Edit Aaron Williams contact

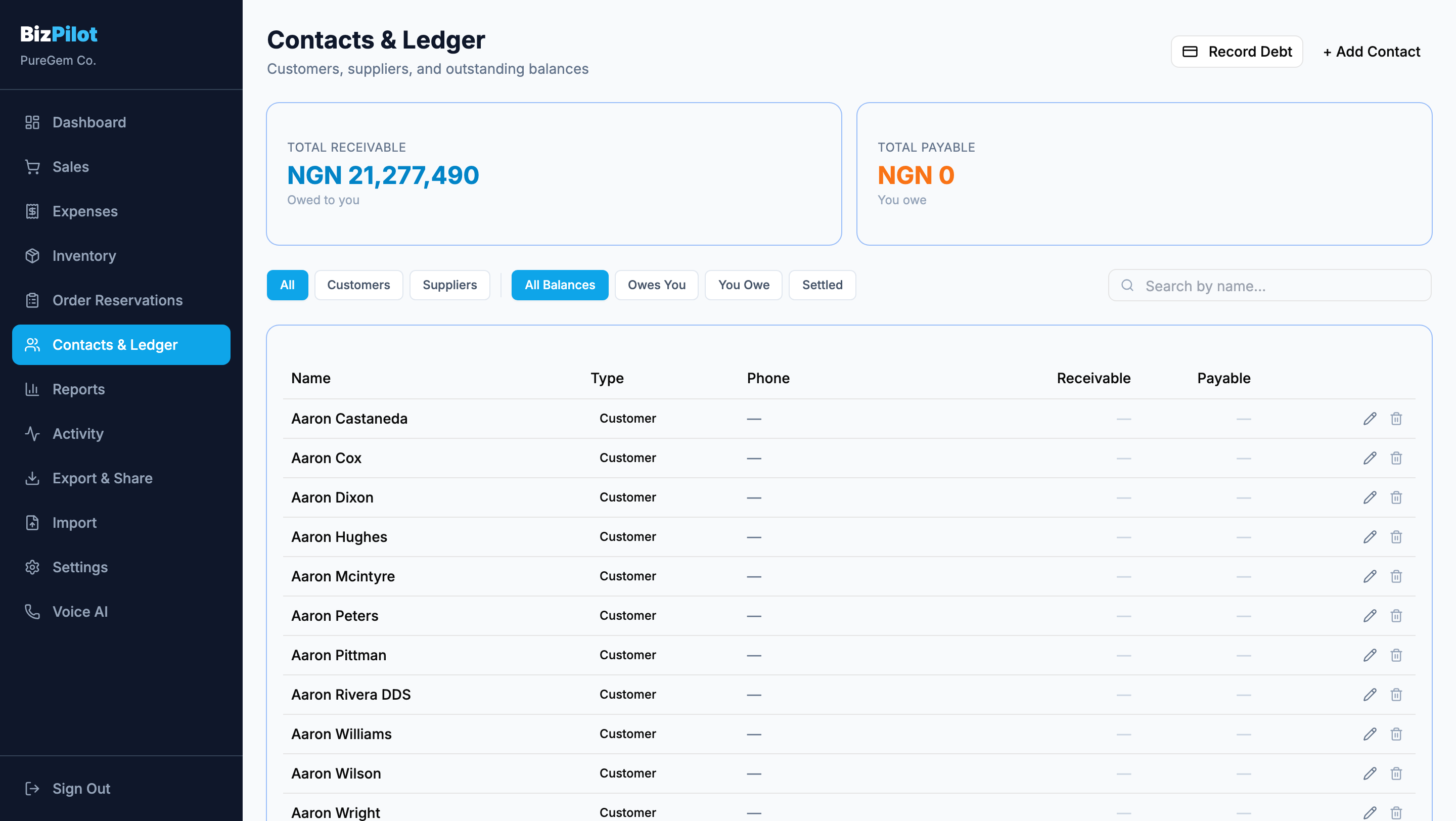tap(1370, 734)
